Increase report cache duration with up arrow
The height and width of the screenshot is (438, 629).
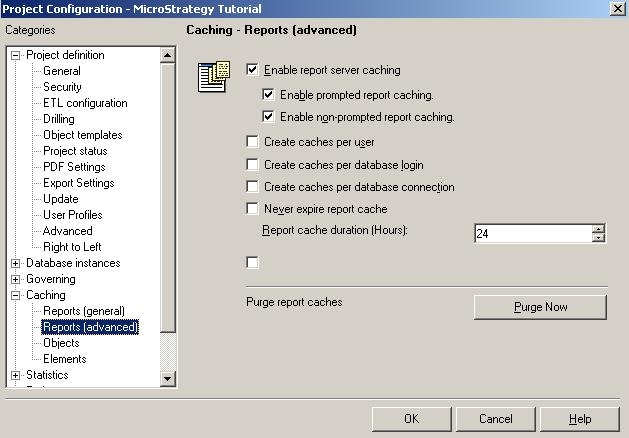click(598, 229)
